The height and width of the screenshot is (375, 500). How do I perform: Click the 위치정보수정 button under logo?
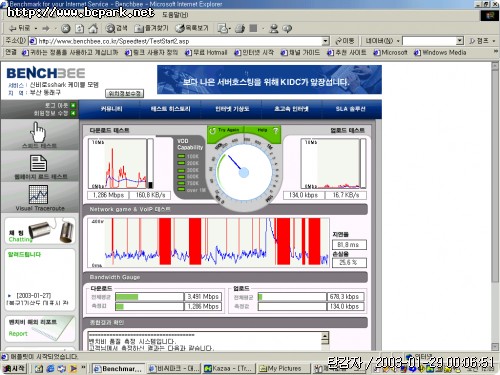point(125,94)
